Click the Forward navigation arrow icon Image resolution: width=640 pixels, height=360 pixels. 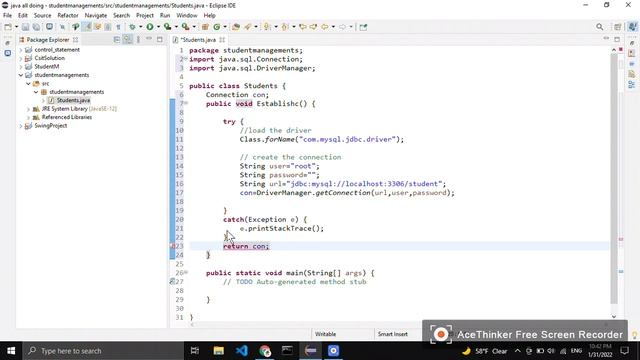(343, 27)
